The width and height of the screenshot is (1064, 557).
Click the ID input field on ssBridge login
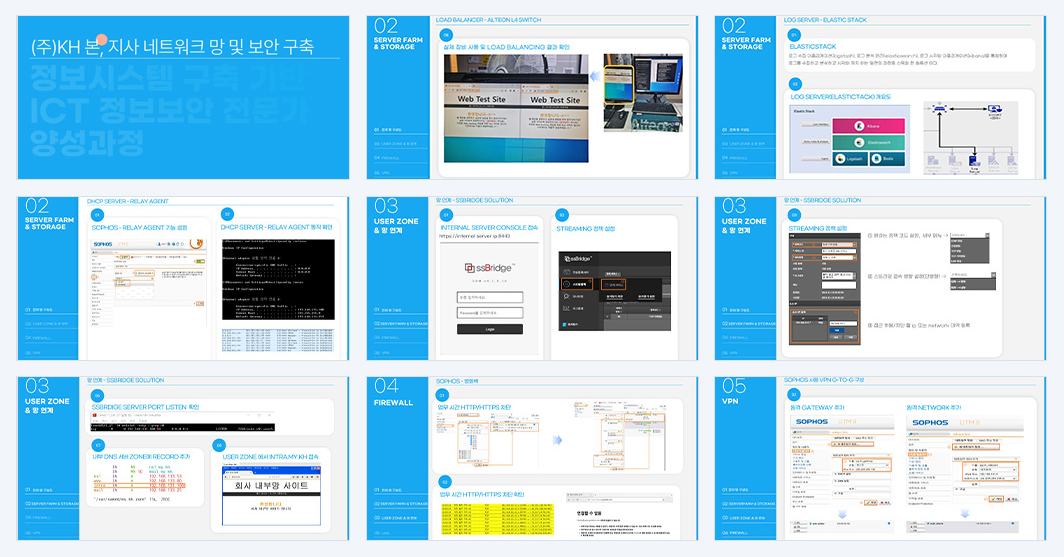tap(490, 297)
